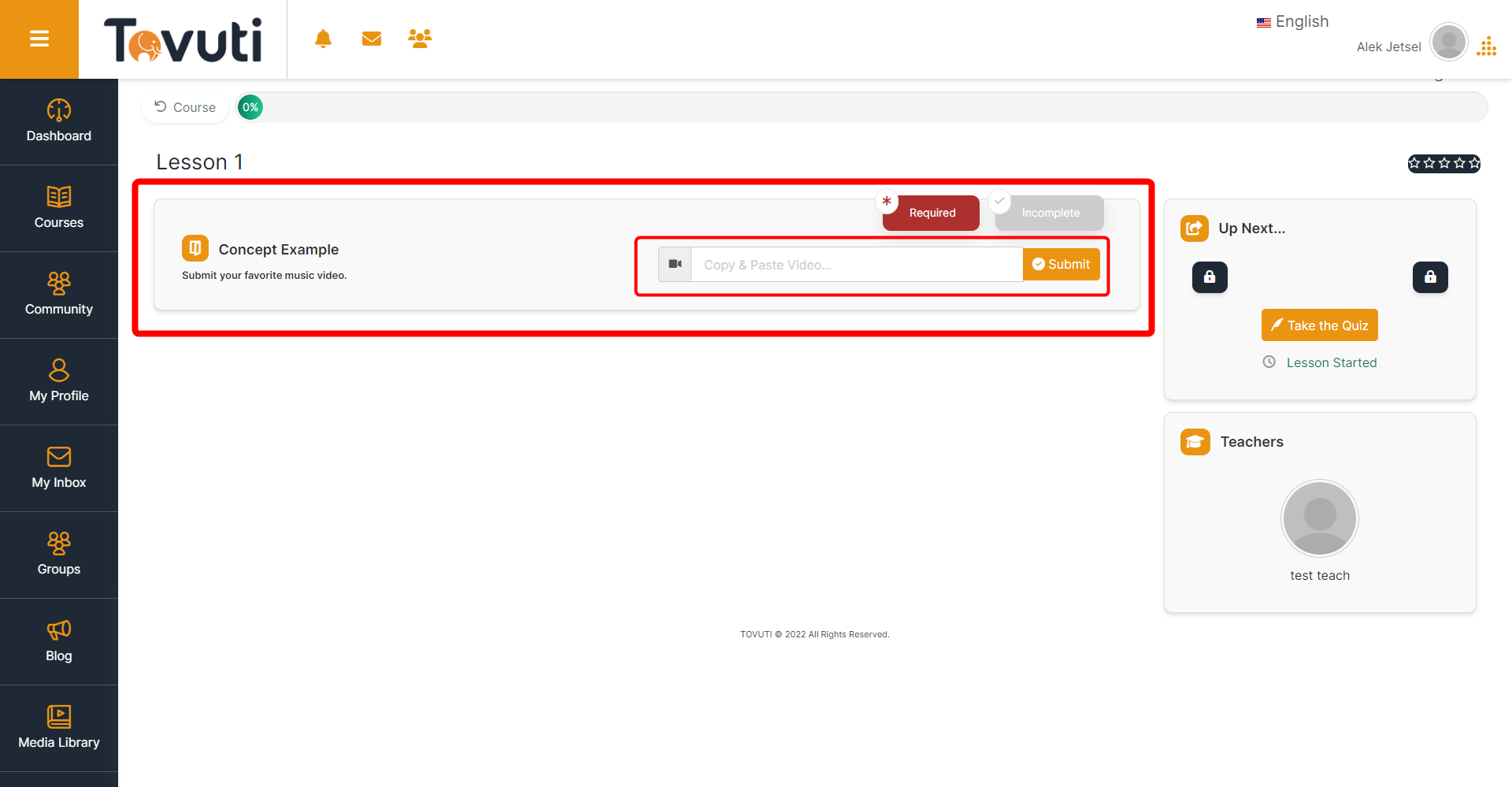The image size is (1512, 787).
Task: Go to Dashboard in sidebar
Action: 59,121
